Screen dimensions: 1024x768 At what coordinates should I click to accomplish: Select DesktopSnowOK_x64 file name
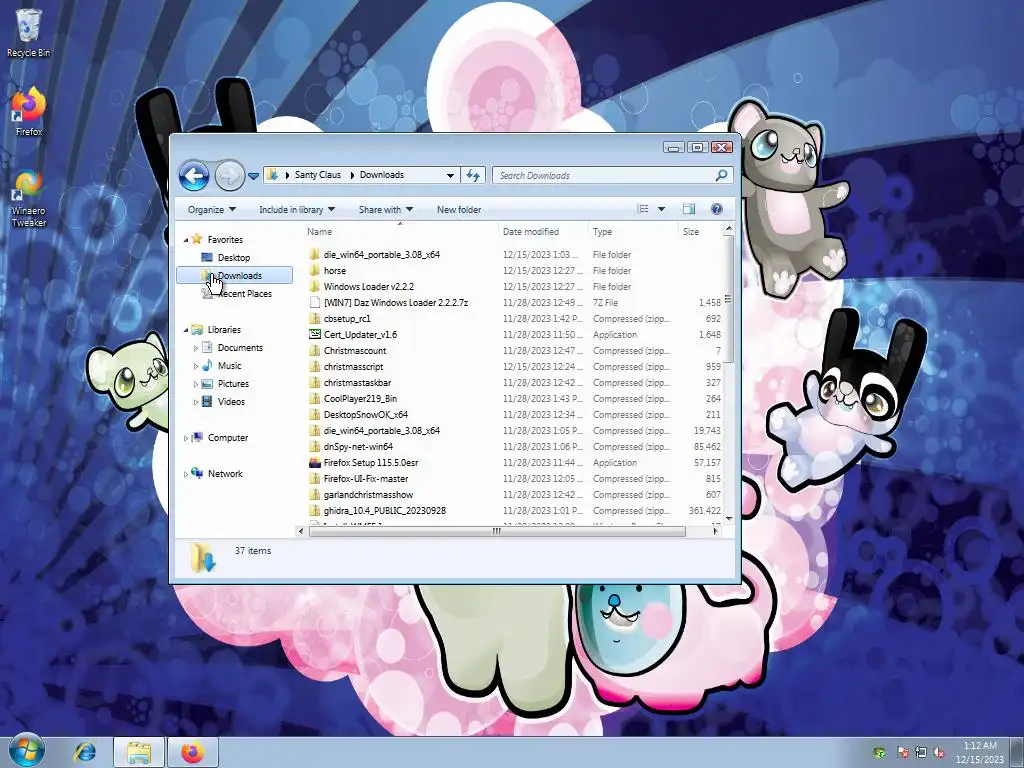click(366, 415)
